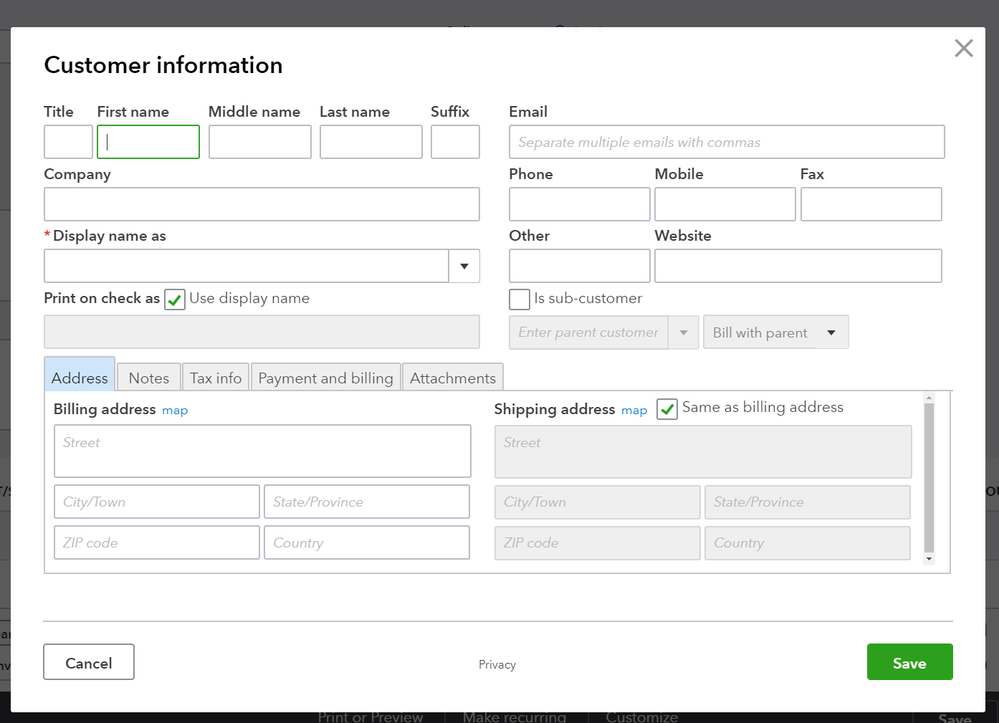The width and height of the screenshot is (999, 723).
Task: Enable the Is sub-customer checkbox
Action: pyautogui.click(x=519, y=299)
